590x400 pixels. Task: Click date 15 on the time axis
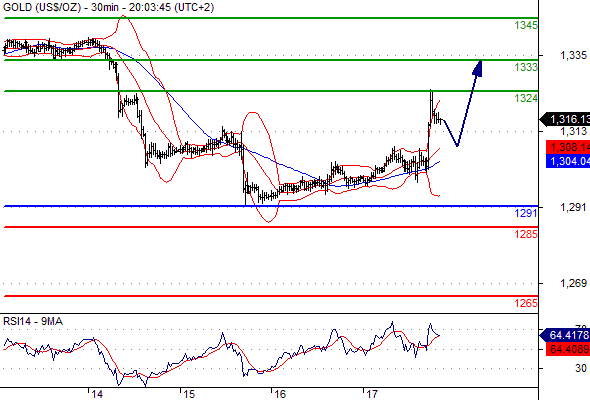(189, 394)
